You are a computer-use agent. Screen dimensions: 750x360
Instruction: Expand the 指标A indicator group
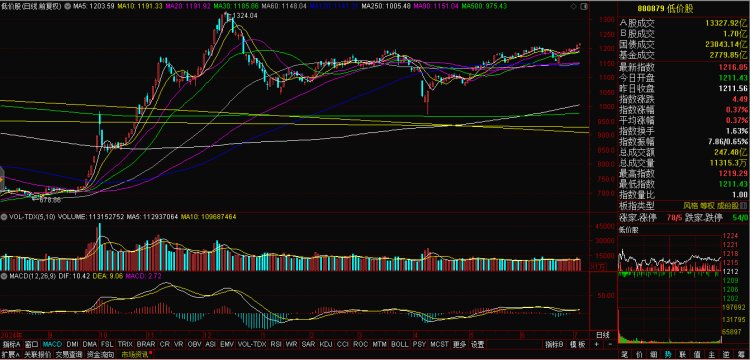[x=11, y=344]
